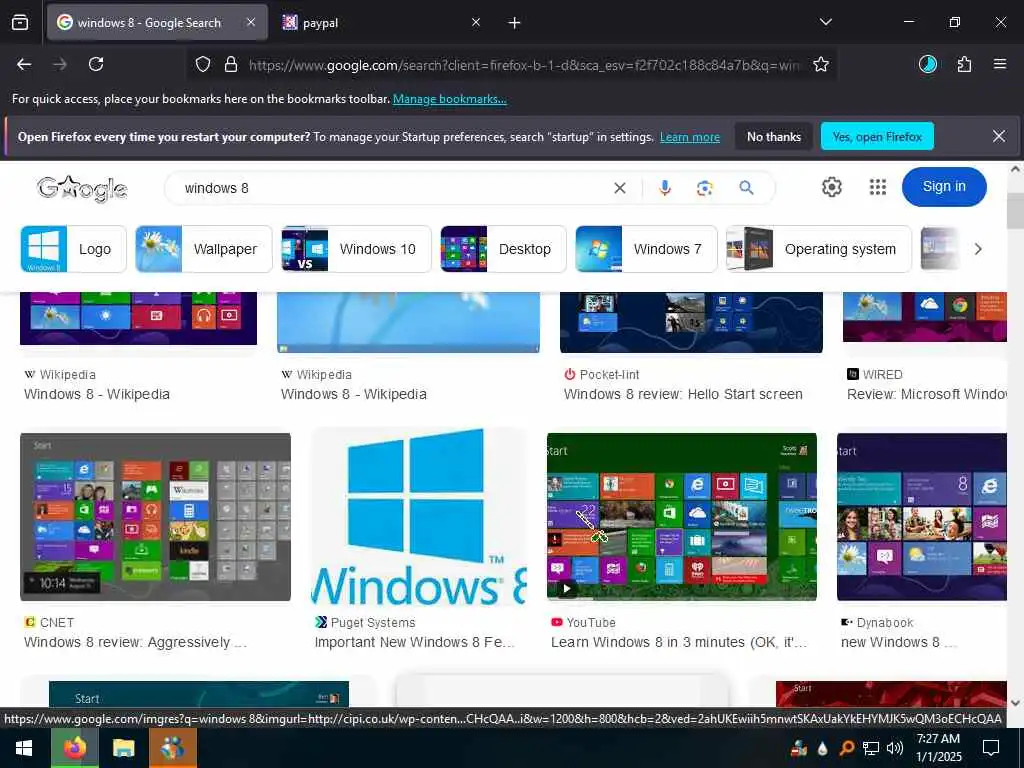This screenshot has height=768, width=1024.
Task: Open the Extensions puzzle icon
Action: click(x=964, y=64)
